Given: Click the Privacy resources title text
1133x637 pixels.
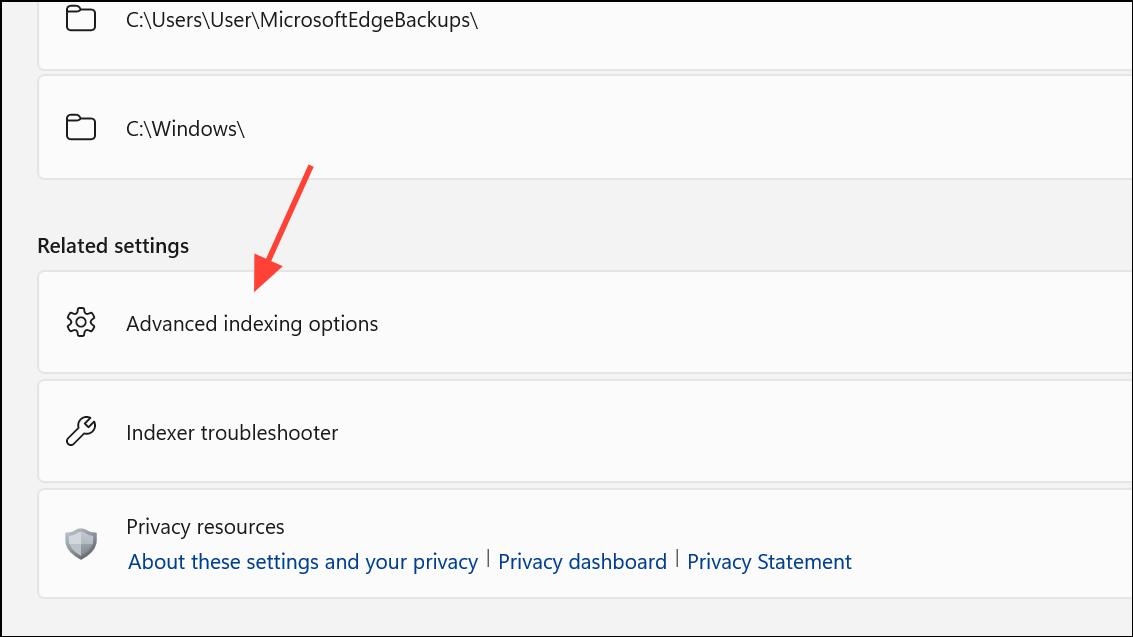Looking at the screenshot, I should tap(205, 526).
